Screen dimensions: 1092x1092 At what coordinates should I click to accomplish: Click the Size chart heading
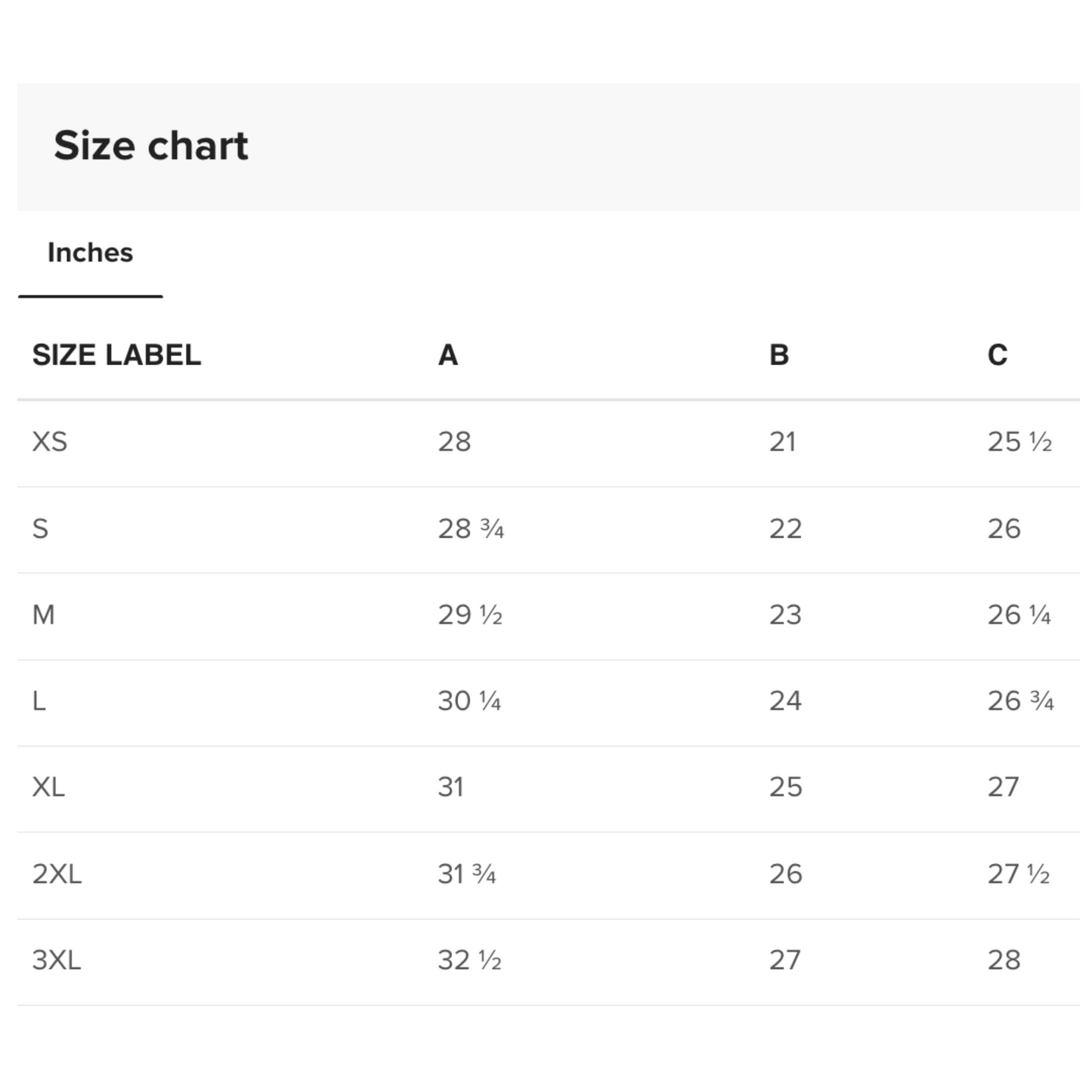(x=150, y=145)
